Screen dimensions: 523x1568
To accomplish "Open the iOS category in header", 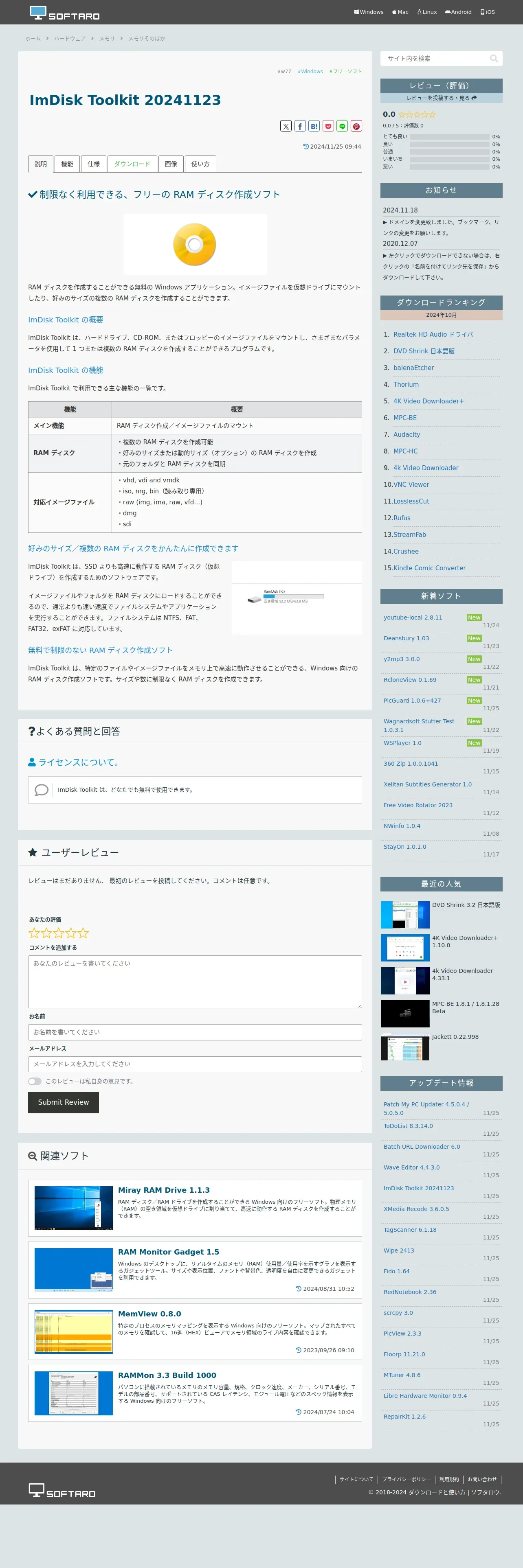I will pyautogui.click(x=488, y=12).
